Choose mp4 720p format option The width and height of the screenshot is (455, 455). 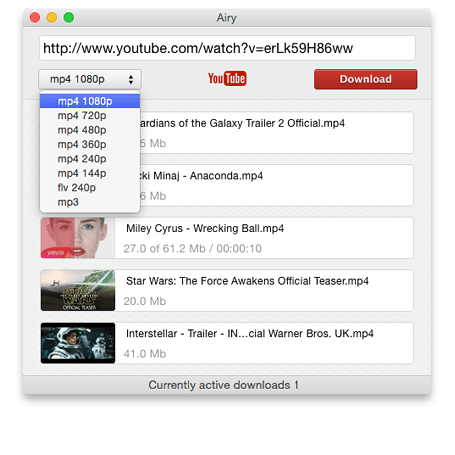[90, 116]
